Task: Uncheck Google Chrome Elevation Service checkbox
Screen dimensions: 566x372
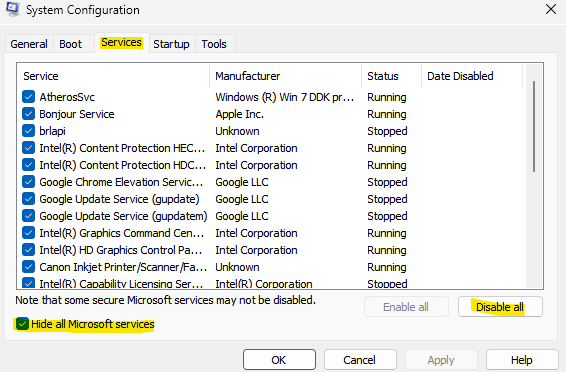Action: pyautogui.click(x=28, y=182)
